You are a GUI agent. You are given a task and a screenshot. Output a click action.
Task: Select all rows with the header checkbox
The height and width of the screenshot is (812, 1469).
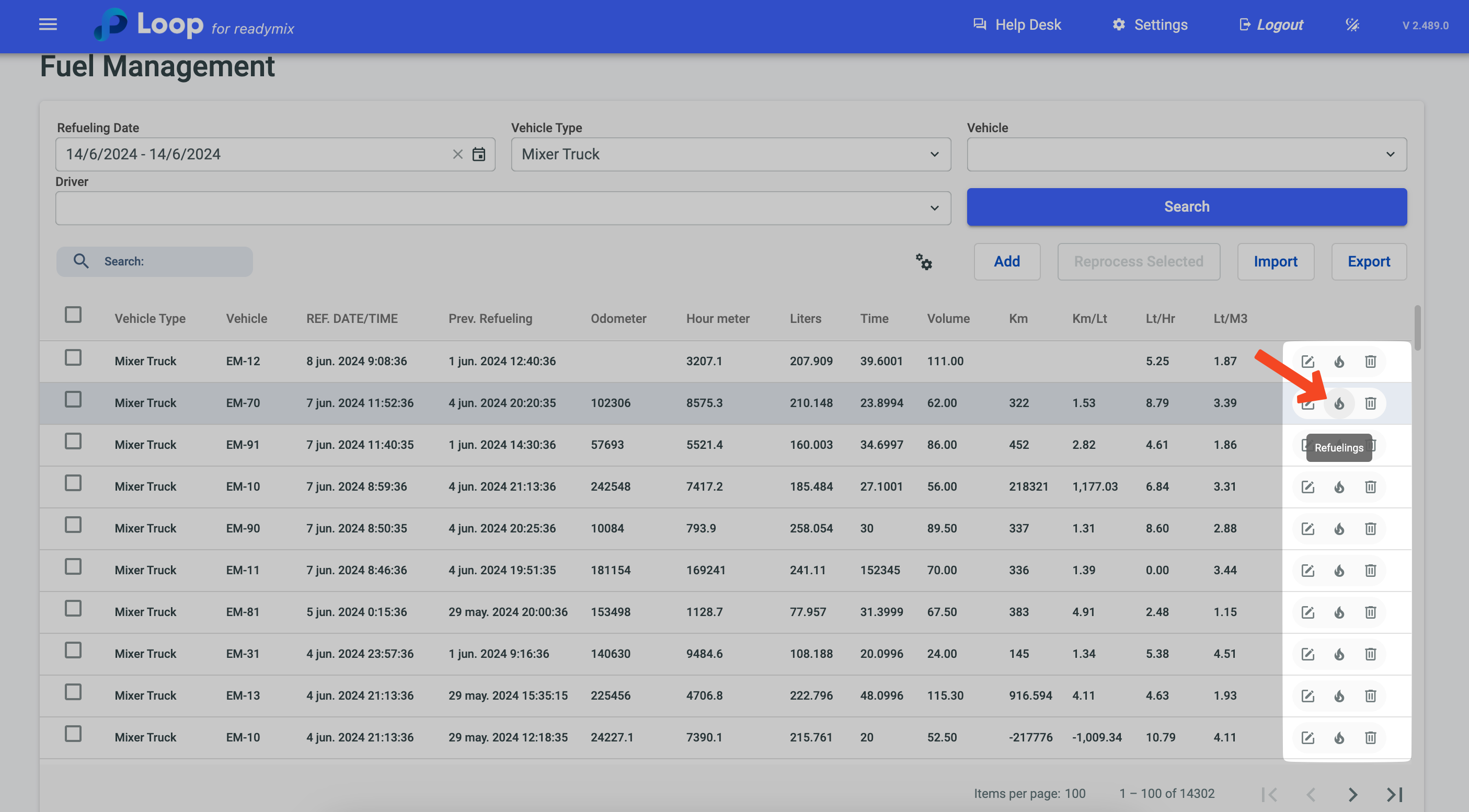[x=73, y=315]
